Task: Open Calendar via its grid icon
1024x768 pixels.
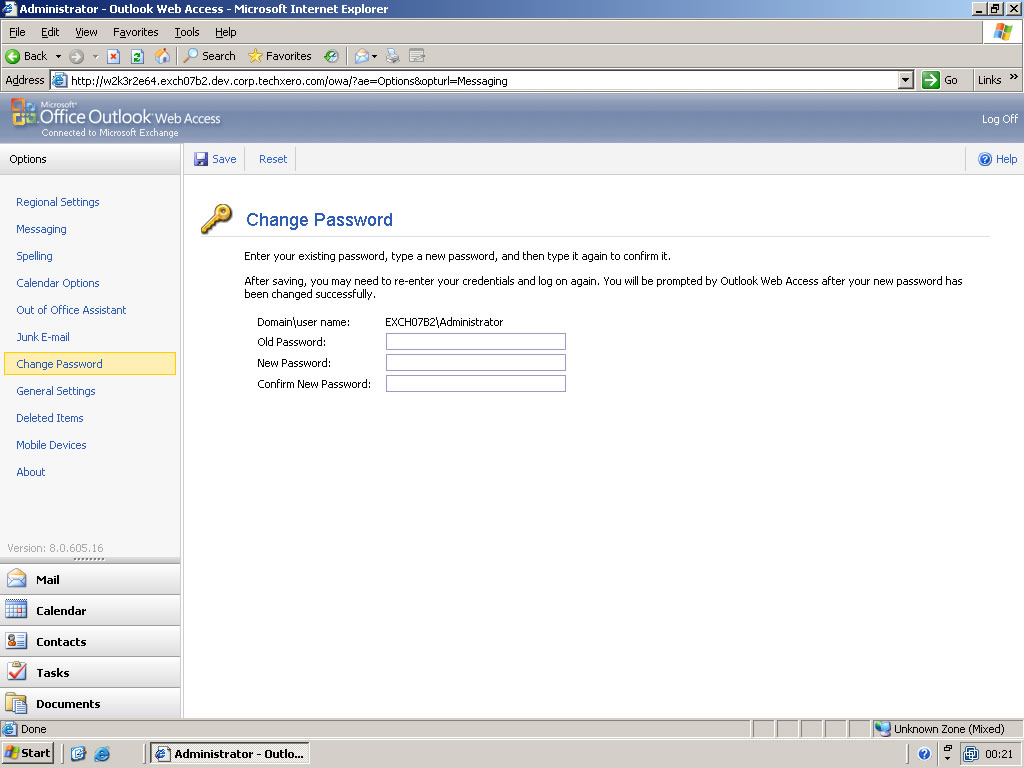Action: click(17, 610)
